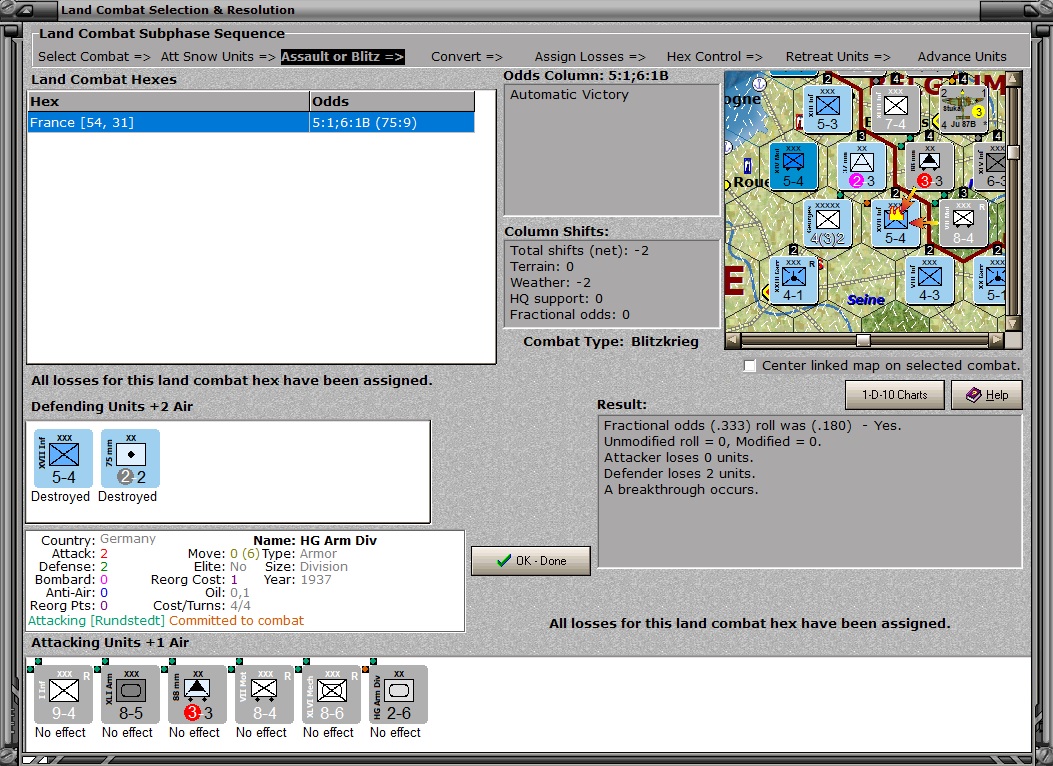This screenshot has height=766, width=1053.
Task: Click grey 7-4 infantry counter on map
Action: (x=895, y=107)
